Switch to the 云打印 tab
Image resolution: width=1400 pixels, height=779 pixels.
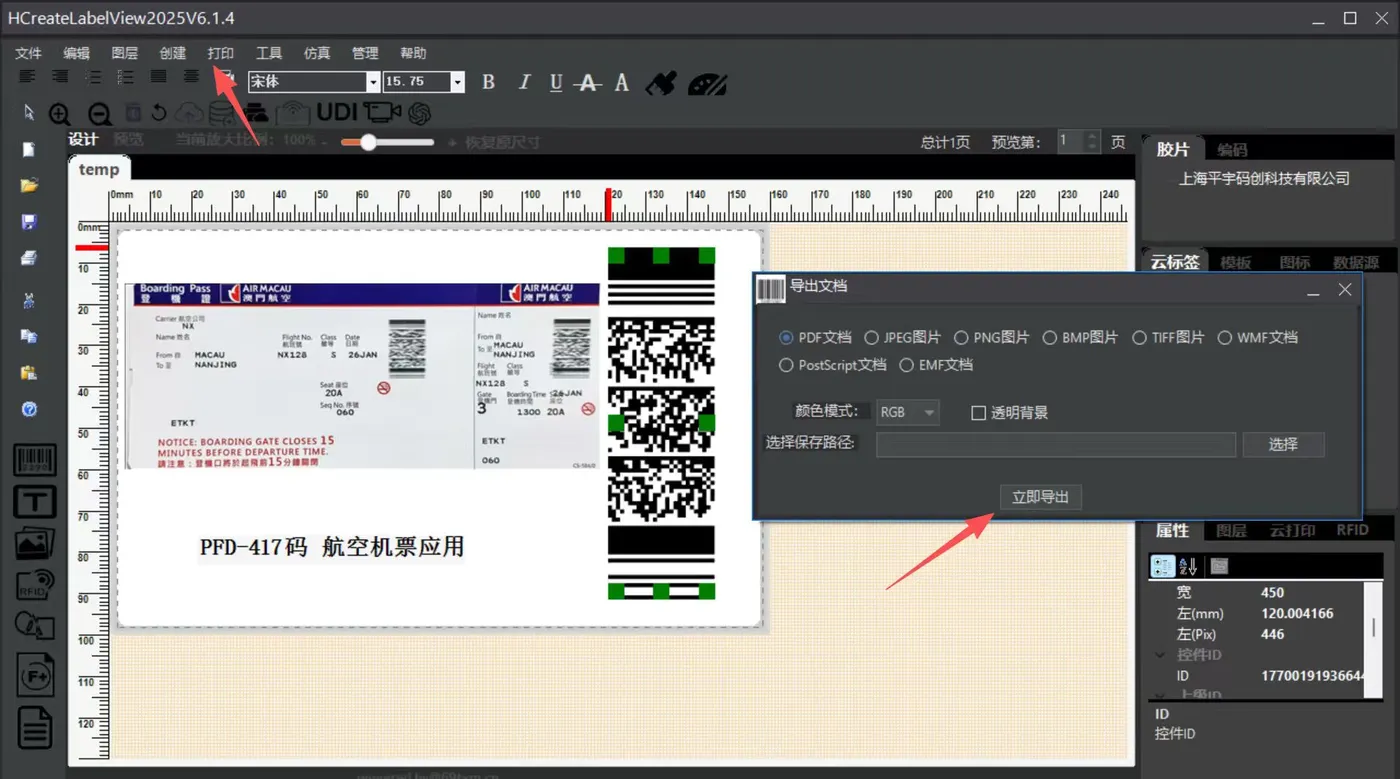[x=1293, y=530]
